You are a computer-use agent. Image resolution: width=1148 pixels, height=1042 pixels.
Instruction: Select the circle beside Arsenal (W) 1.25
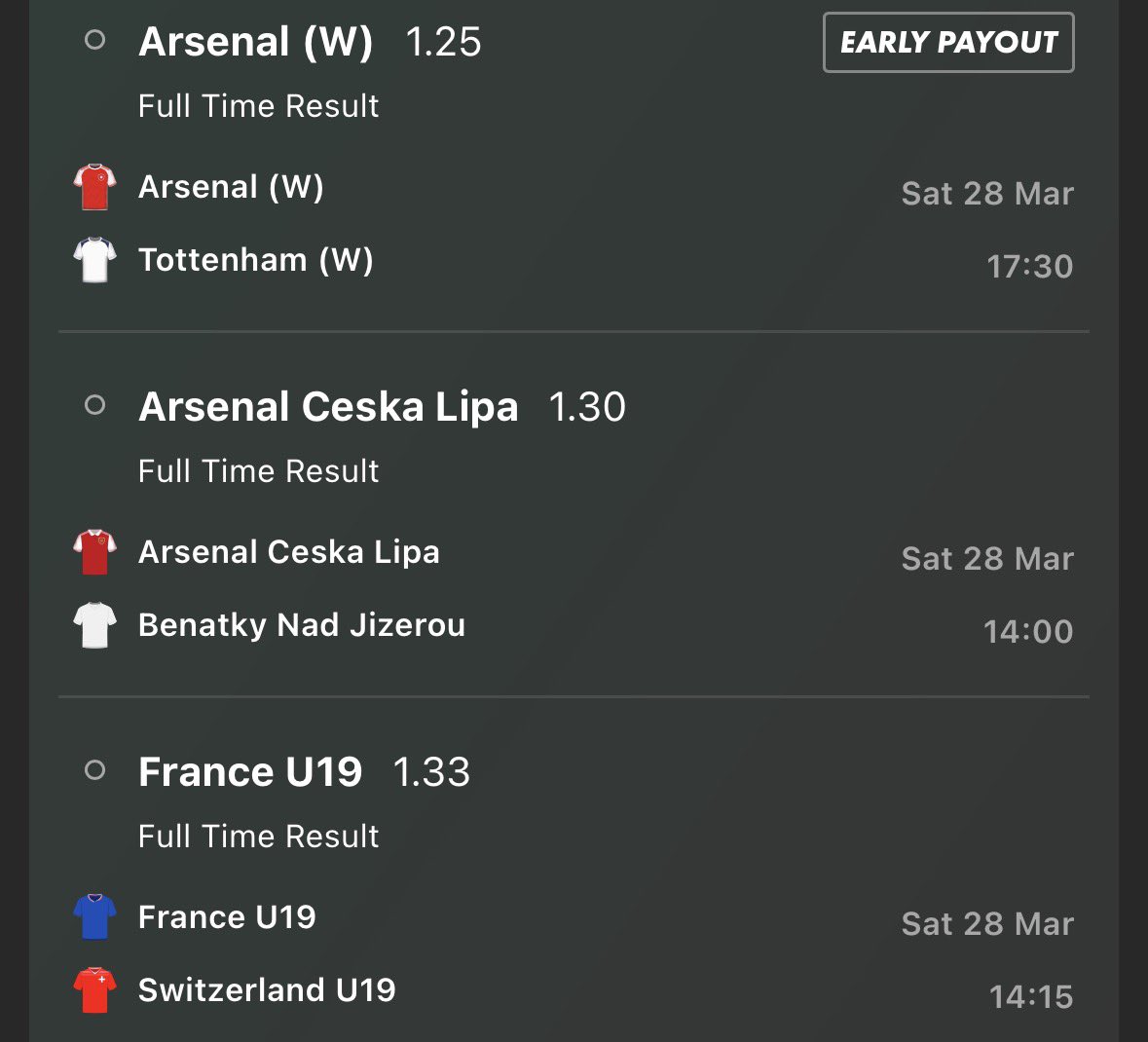pos(94,41)
